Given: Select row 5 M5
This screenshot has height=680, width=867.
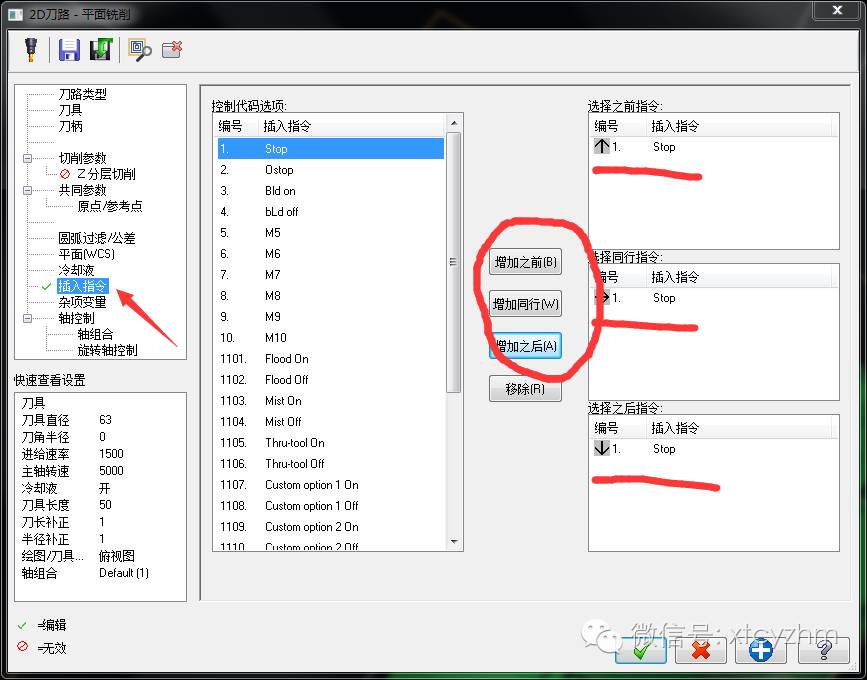Looking at the screenshot, I should click(331, 233).
